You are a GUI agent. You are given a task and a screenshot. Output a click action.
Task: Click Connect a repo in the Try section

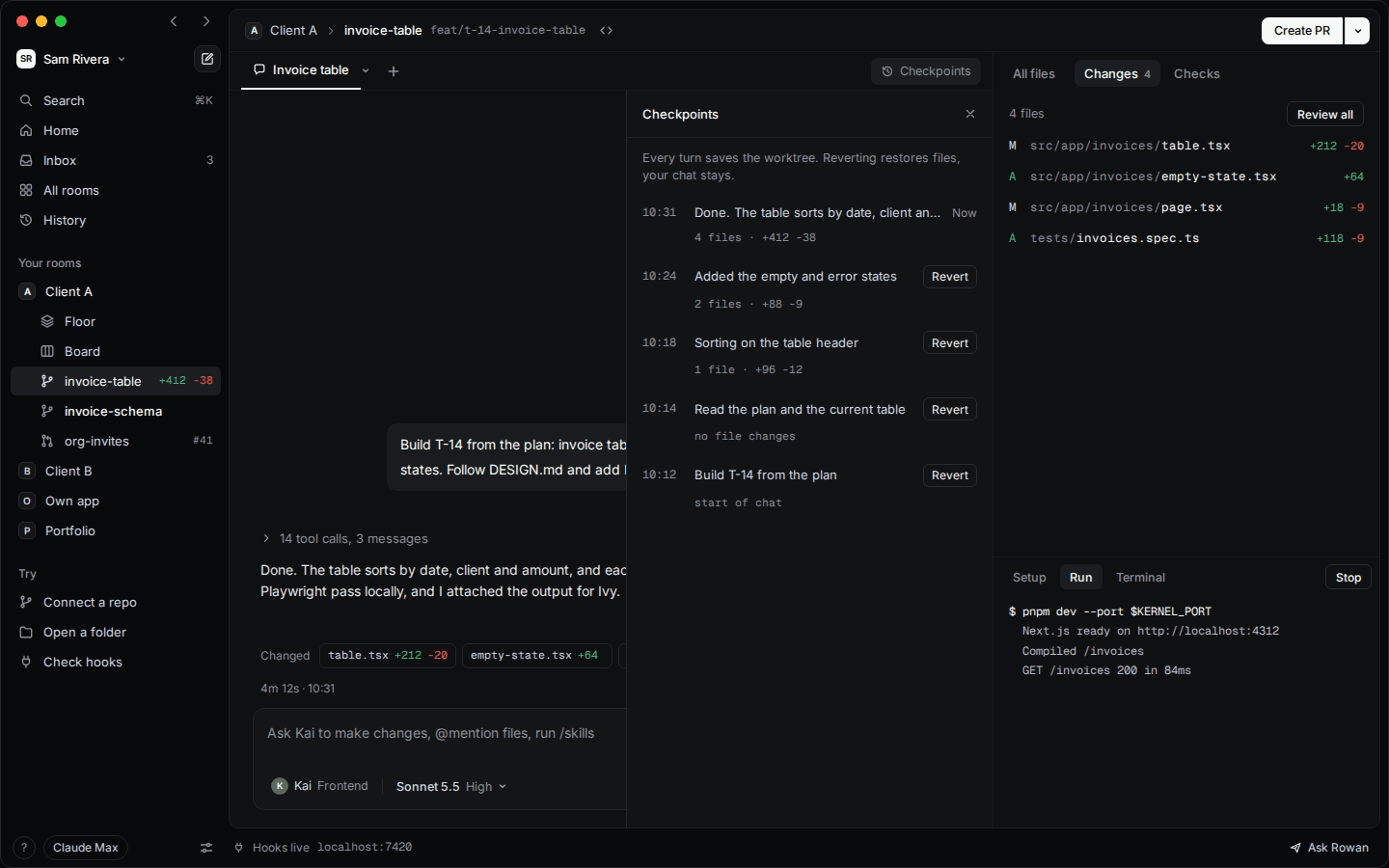(116, 602)
